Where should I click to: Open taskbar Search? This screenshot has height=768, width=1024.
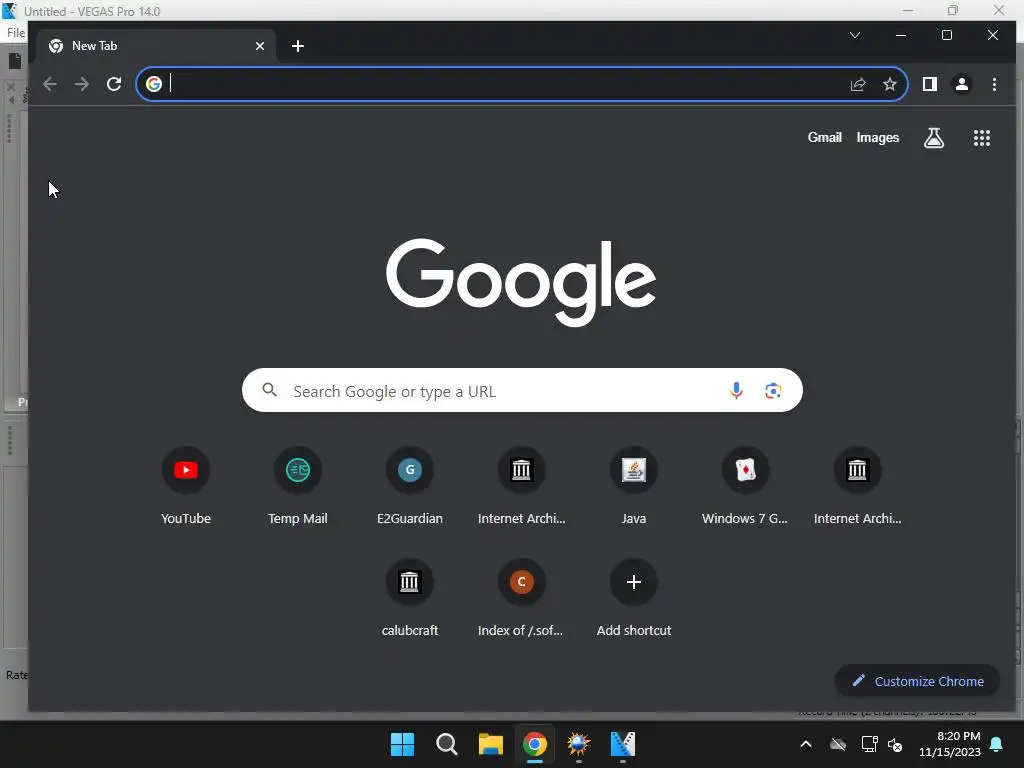[447, 744]
